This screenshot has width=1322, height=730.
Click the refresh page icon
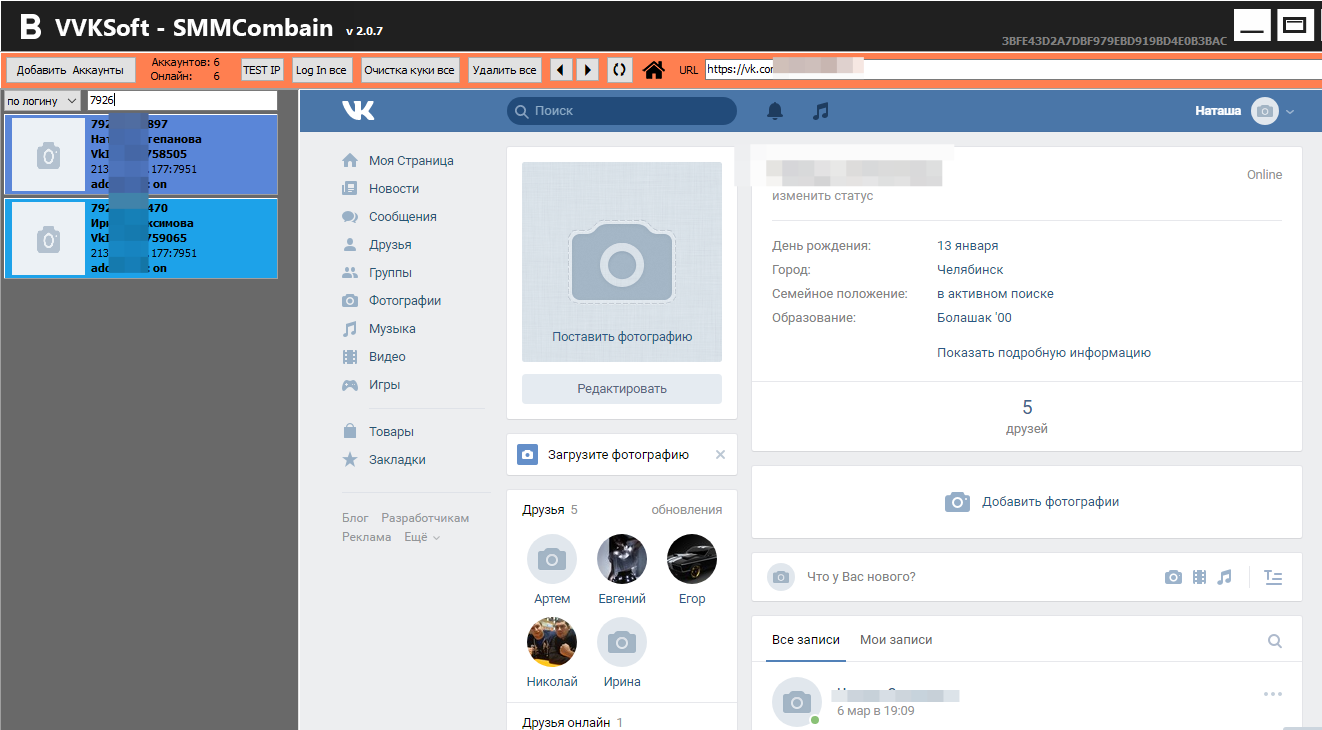pyautogui.click(x=620, y=70)
